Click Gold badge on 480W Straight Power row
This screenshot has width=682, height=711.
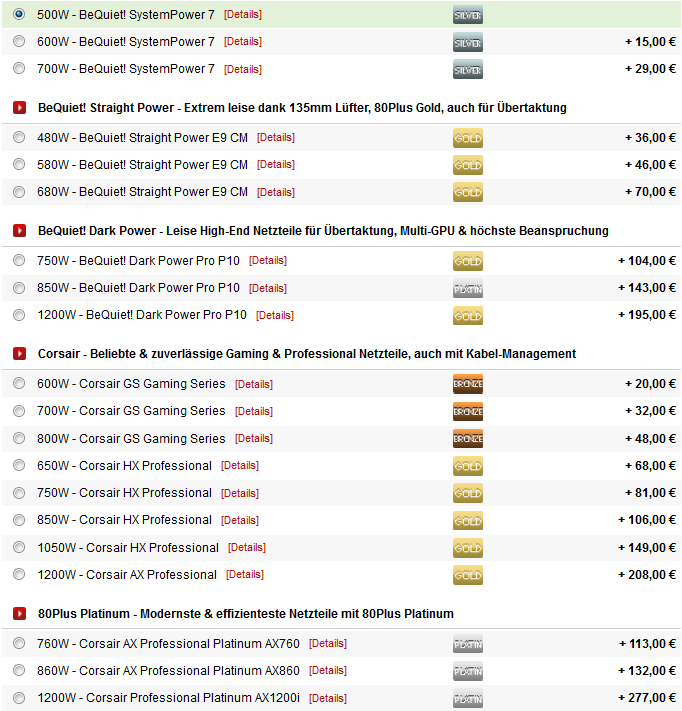468,138
